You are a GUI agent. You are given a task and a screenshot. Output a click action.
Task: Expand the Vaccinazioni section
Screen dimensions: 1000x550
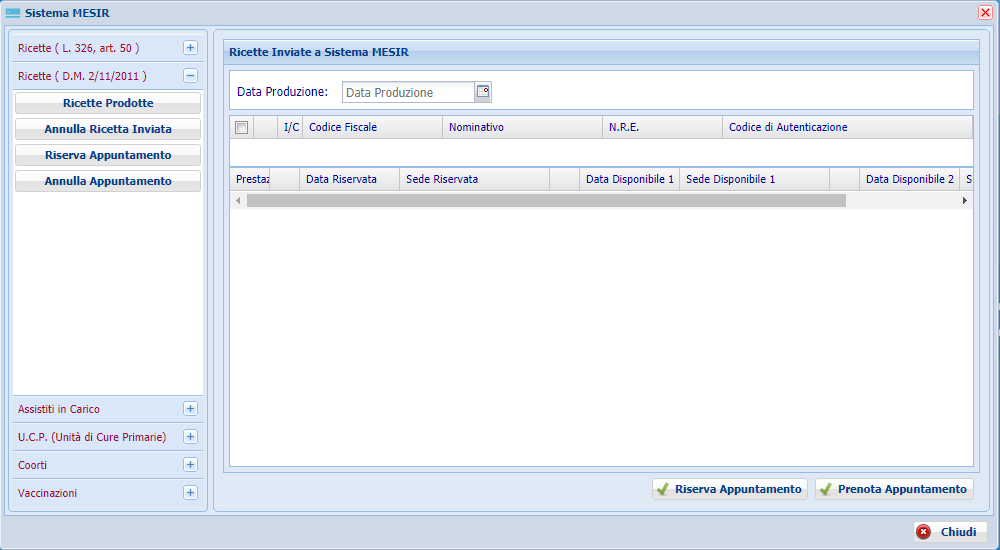point(190,493)
